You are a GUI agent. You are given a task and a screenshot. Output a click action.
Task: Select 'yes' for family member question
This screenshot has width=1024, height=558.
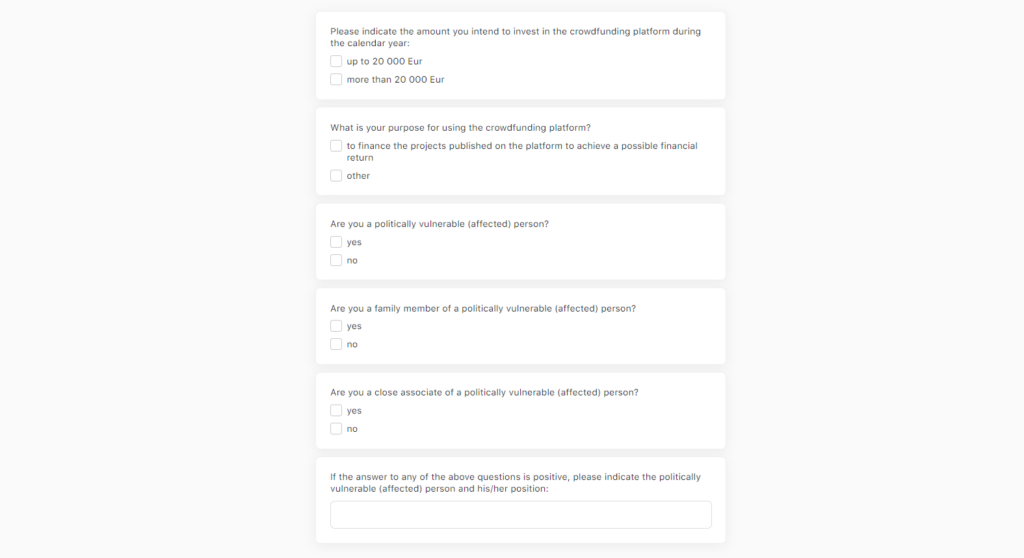(x=336, y=326)
